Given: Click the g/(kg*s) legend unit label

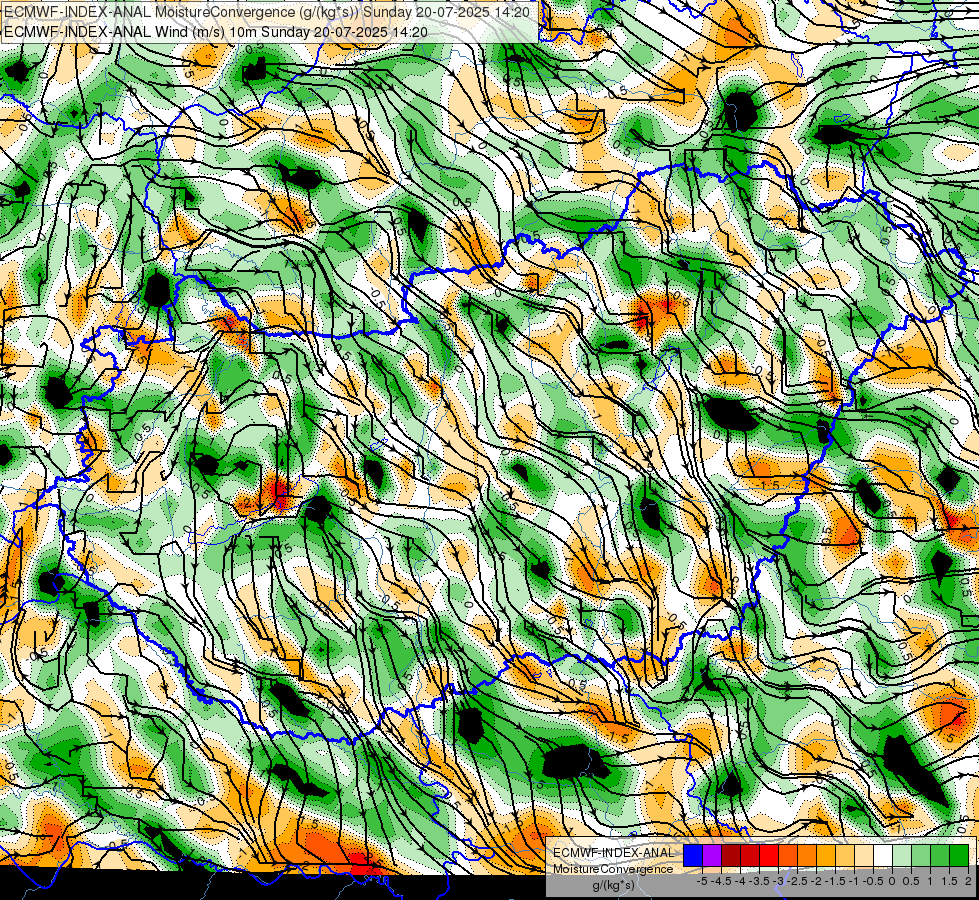Looking at the screenshot, I should point(613,885).
